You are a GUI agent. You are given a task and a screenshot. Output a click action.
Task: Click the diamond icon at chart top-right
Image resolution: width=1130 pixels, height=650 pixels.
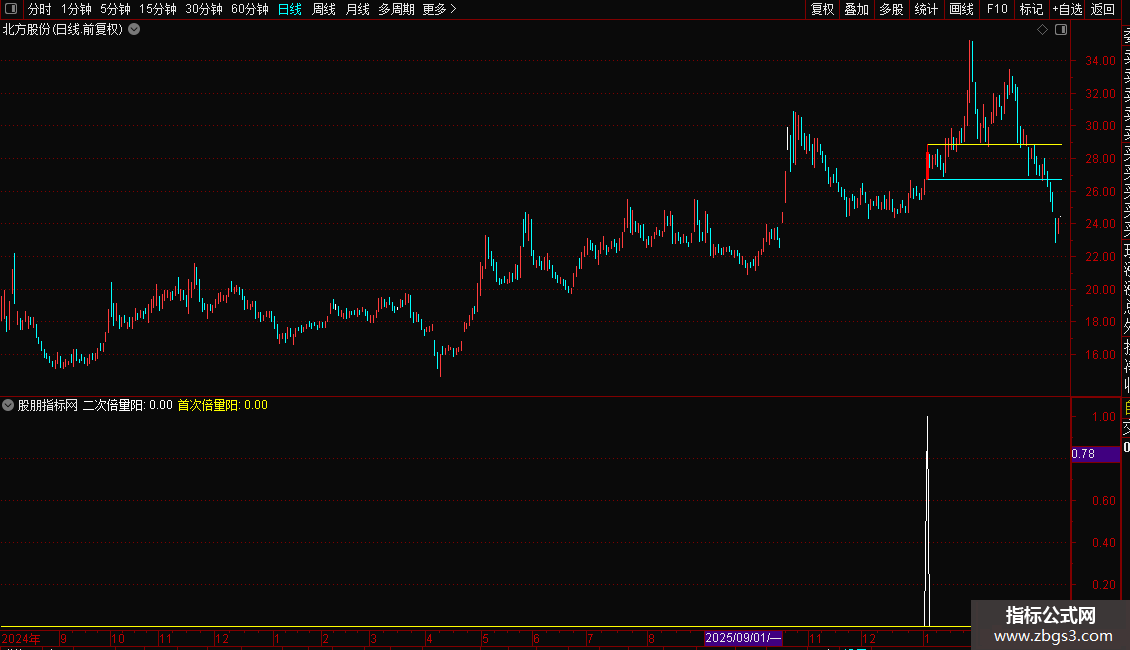click(x=1042, y=30)
